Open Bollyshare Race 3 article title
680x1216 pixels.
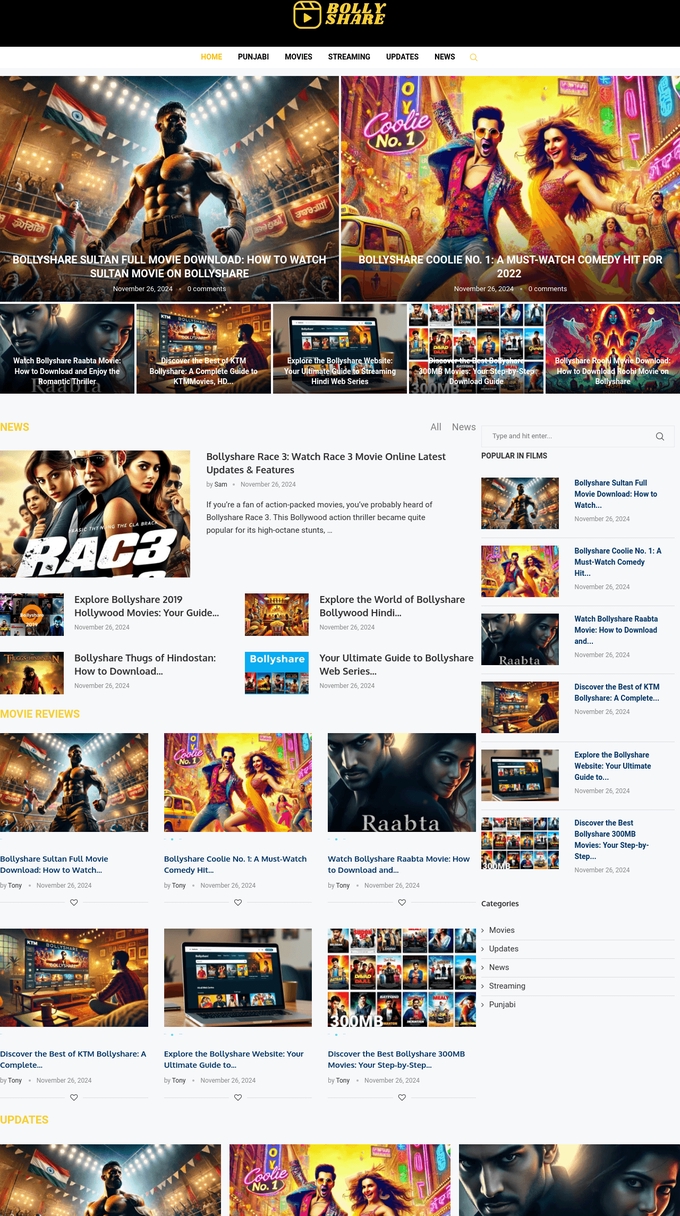(326, 463)
